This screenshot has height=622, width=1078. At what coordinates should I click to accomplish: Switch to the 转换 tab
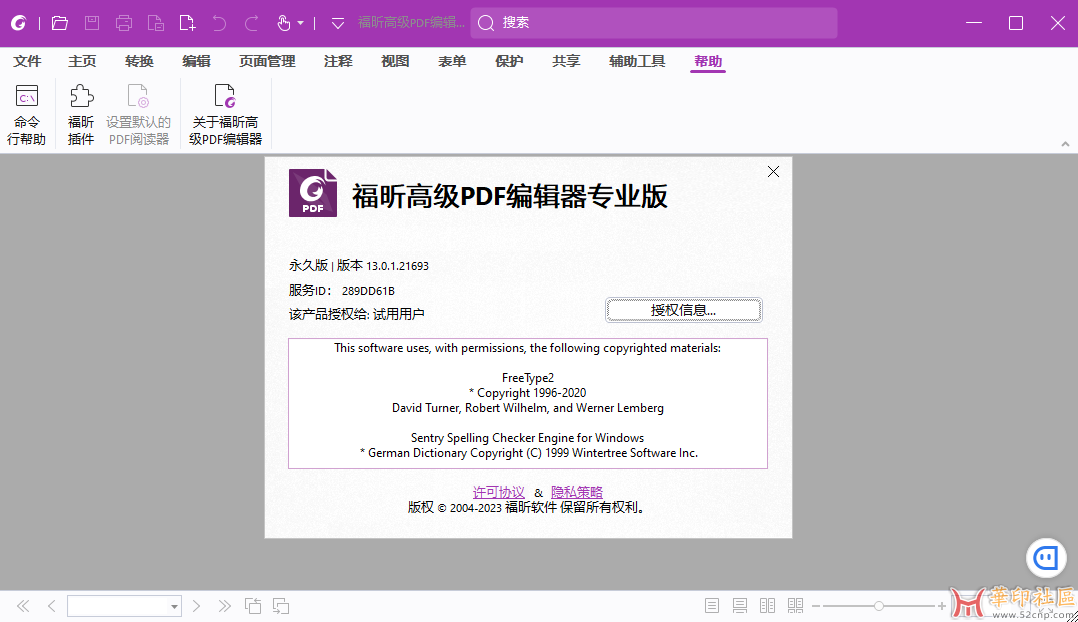click(x=139, y=61)
